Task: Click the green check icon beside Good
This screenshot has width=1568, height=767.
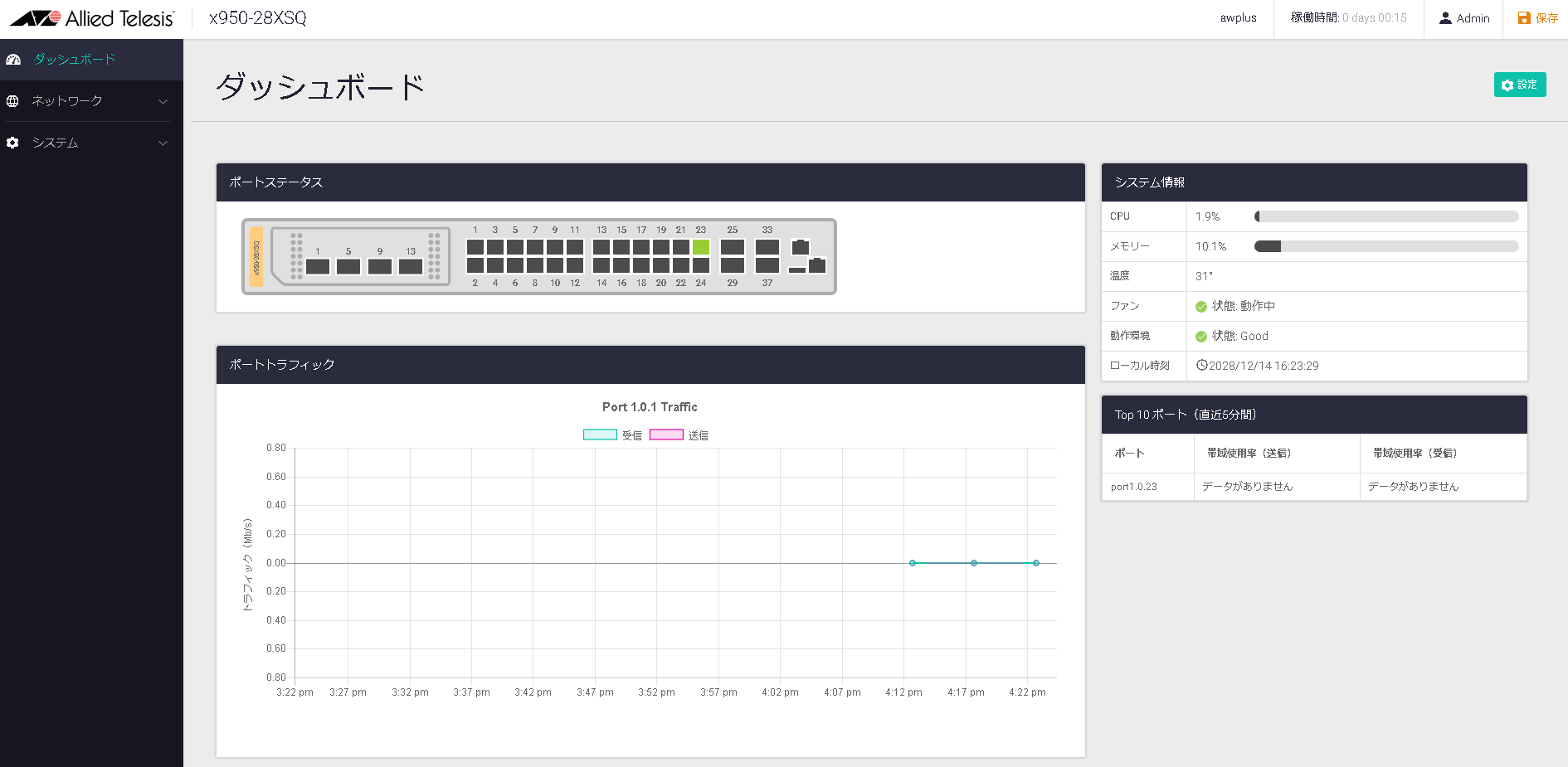Action: pyautogui.click(x=1201, y=337)
